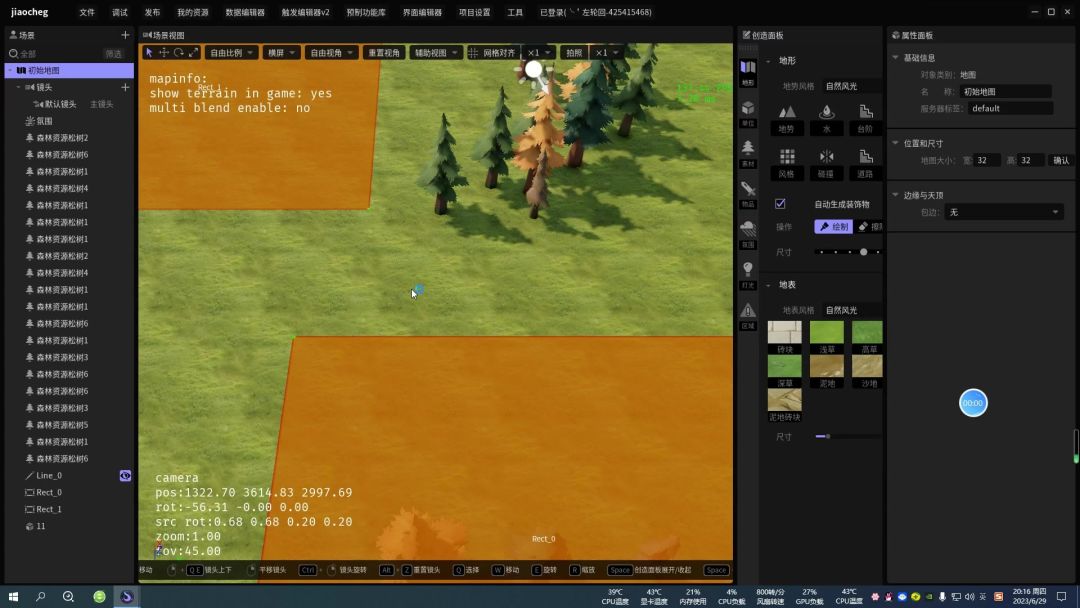The image size is (1080, 608).
Task: Toggle 自动生成装饰物 checkbox
Action: pyautogui.click(x=780, y=204)
